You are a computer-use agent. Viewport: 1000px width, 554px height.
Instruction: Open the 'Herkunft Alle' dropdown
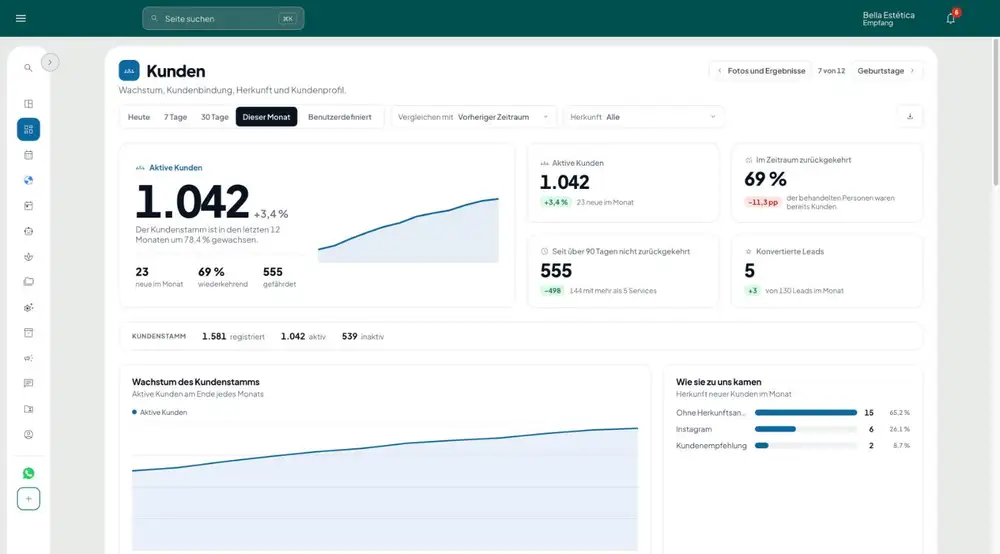(643, 117)
